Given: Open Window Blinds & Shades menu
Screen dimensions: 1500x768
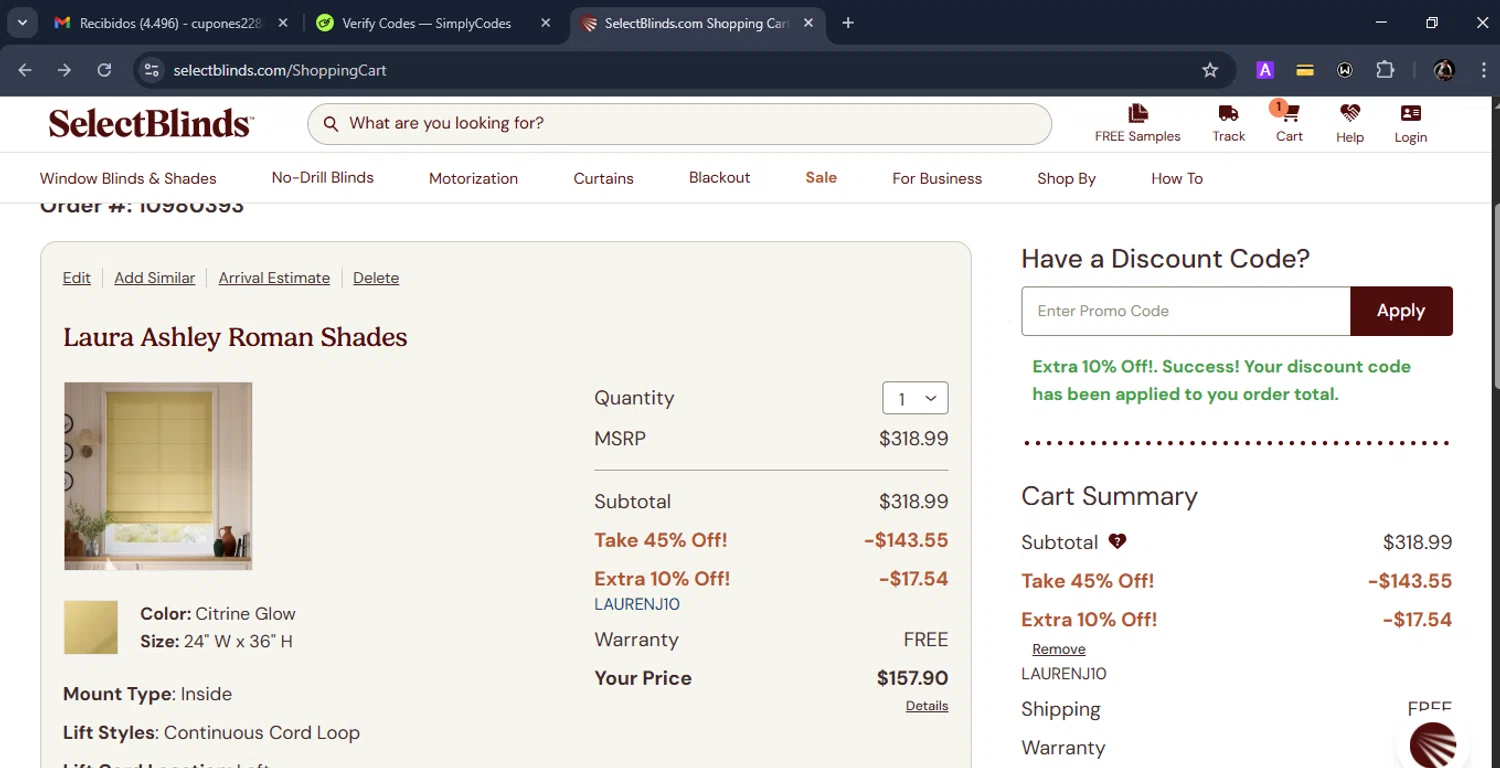Looking at the screenshot, I should (128, 179).
